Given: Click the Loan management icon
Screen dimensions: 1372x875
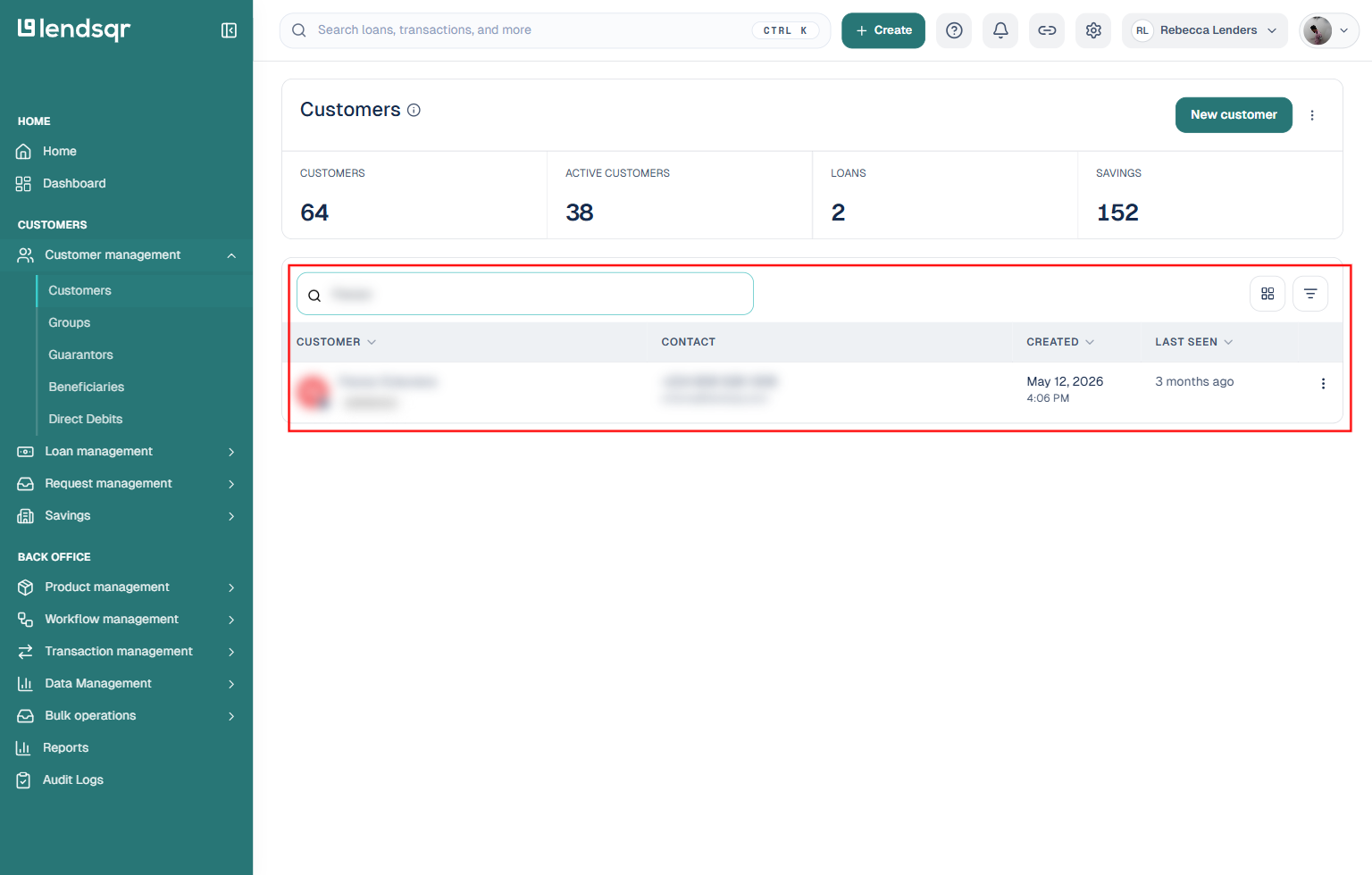Looking at the screenshot, I should point(26,452).
